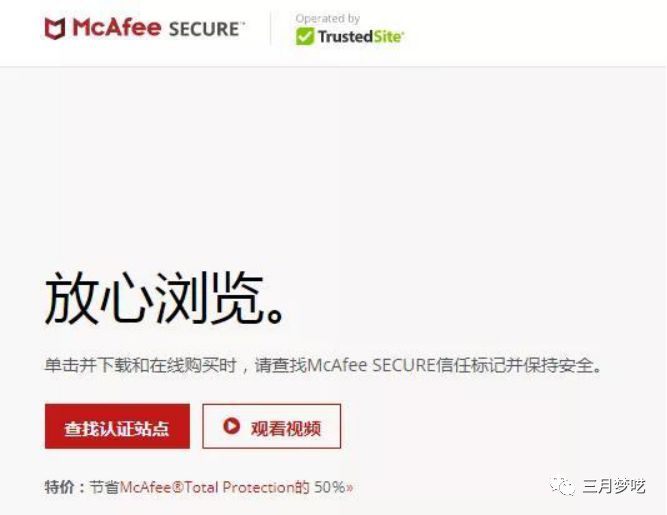Click the red McAfee shield logo icon
This screenshot has height=515, width=667.
click(55, 29)
